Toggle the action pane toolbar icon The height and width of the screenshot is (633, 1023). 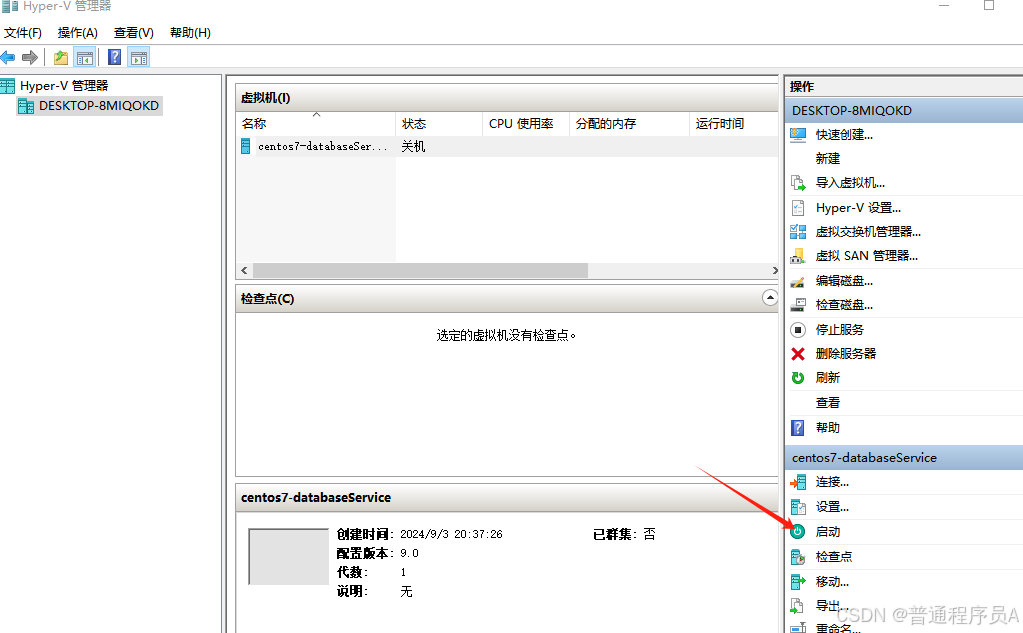(x=138, y=57)
